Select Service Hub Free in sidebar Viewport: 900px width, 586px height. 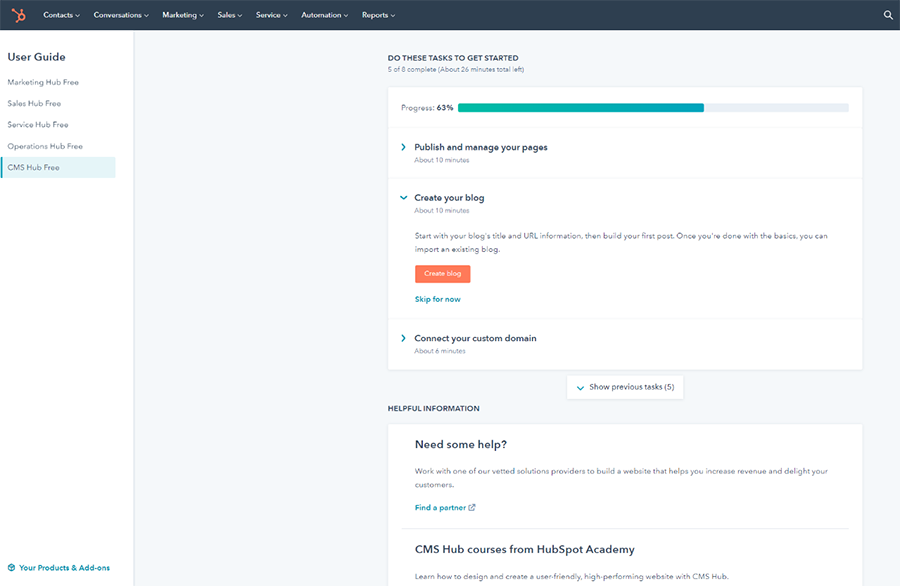(38, 125)
